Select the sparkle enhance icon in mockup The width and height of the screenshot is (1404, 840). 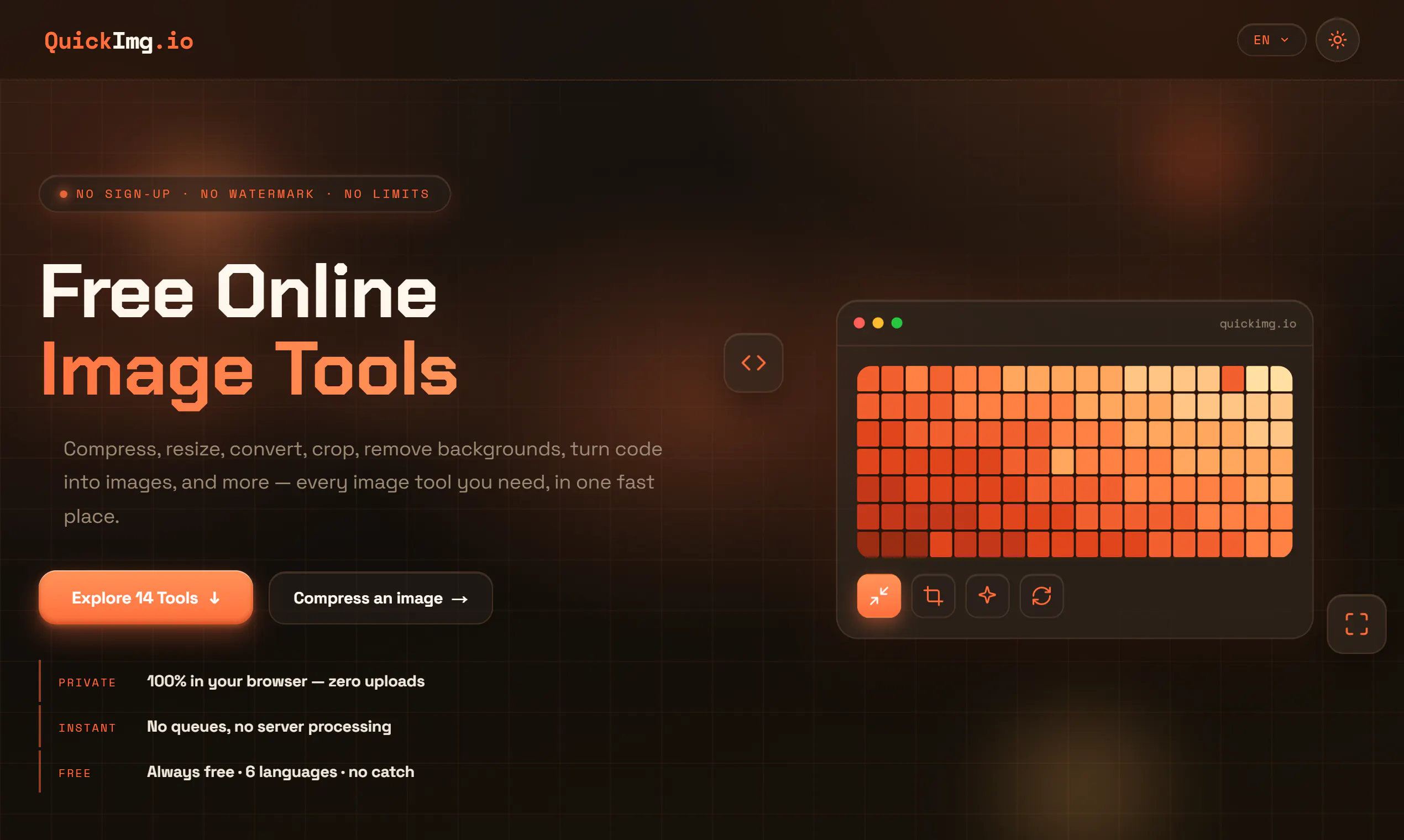point(987,596)
